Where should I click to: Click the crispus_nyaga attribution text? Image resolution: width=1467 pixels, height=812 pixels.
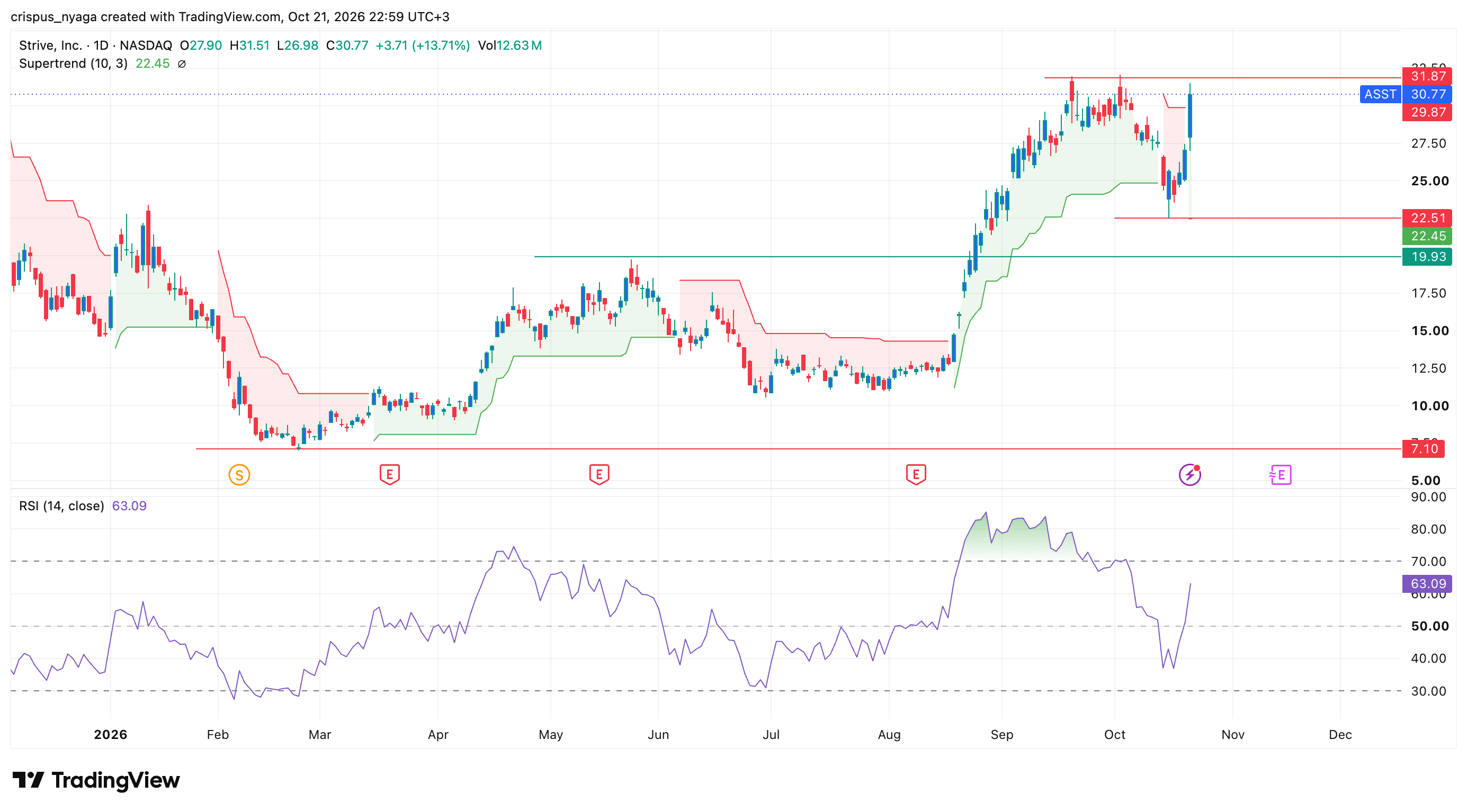click(230, 17)
